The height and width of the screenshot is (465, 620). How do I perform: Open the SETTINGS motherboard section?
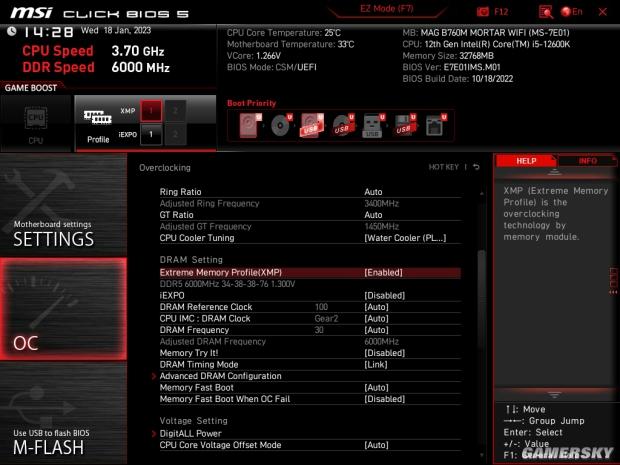[63, 206]
